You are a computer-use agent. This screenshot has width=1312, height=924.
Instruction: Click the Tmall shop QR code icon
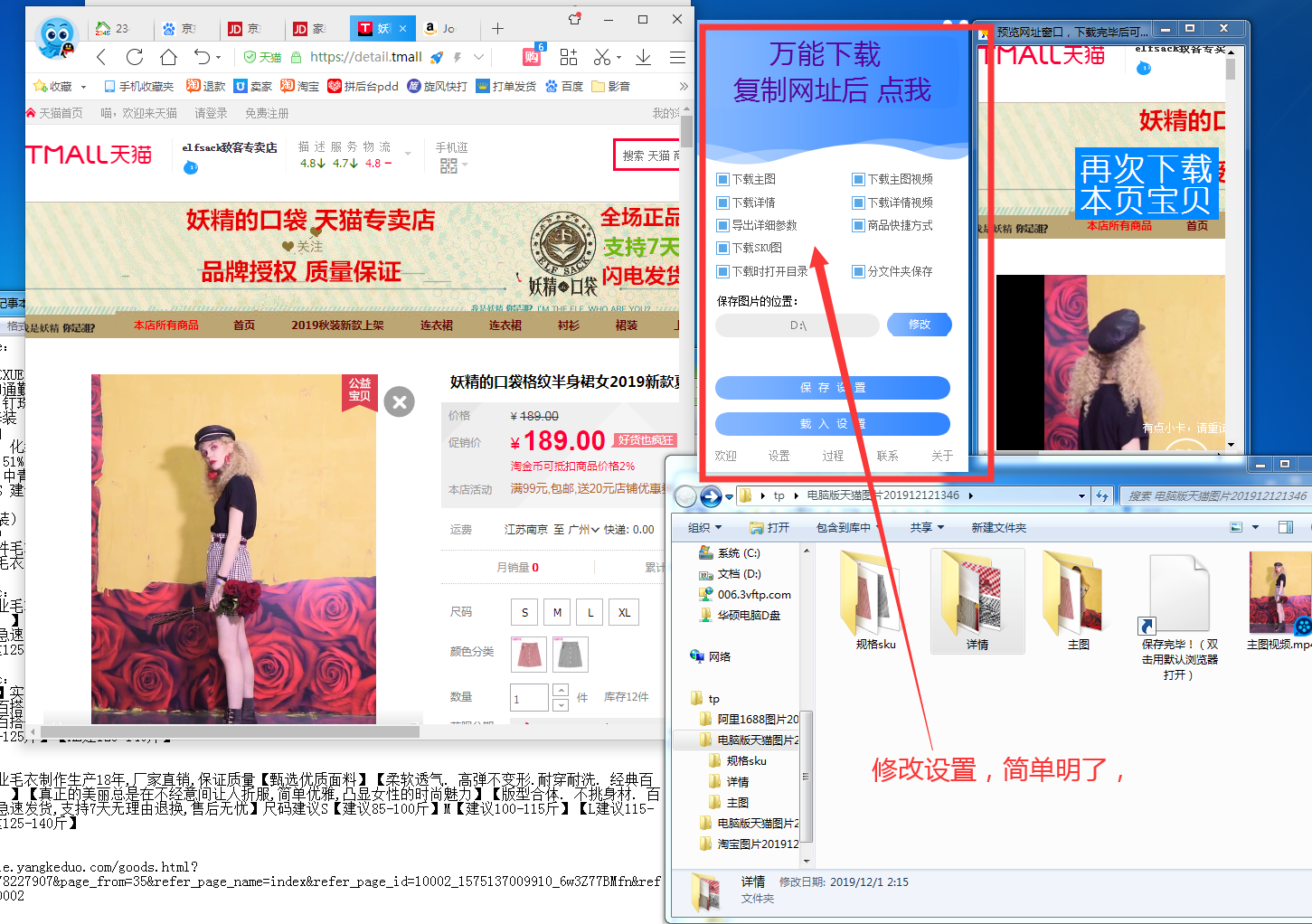(448, 166)
